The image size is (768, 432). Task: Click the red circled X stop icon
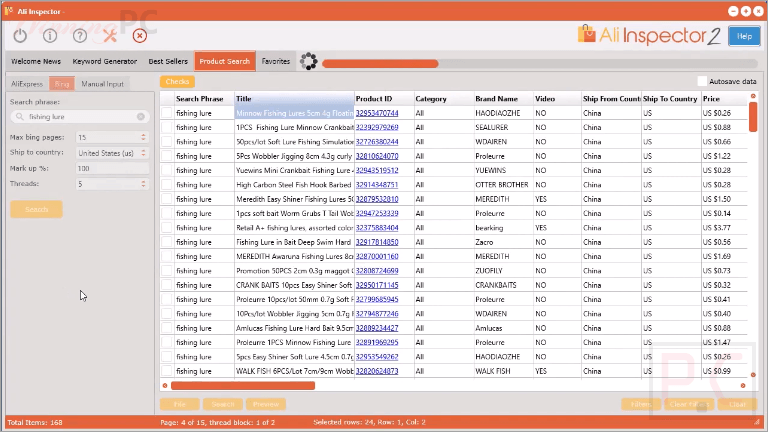tap(140, 35)
